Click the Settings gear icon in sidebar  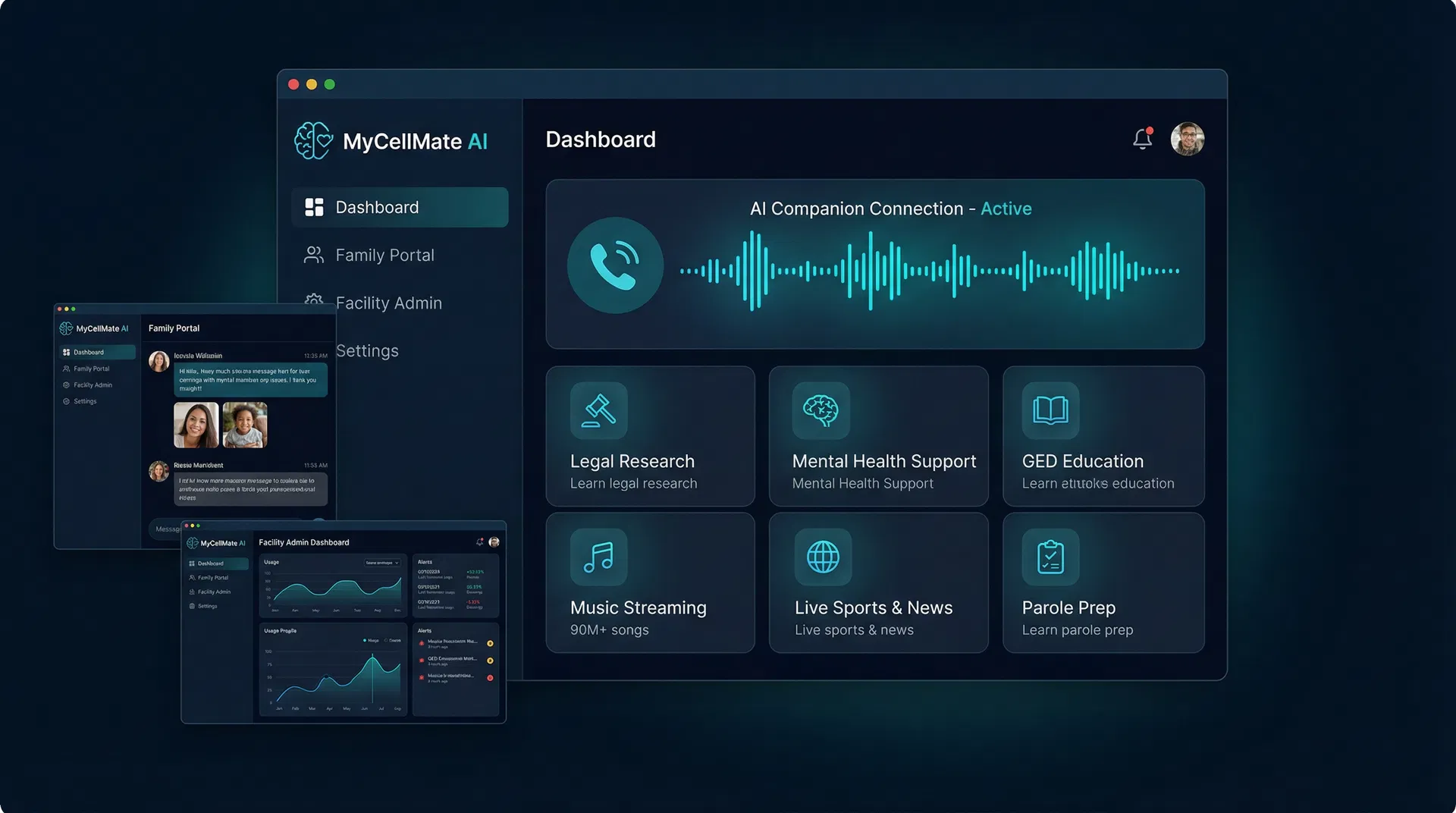315,350
